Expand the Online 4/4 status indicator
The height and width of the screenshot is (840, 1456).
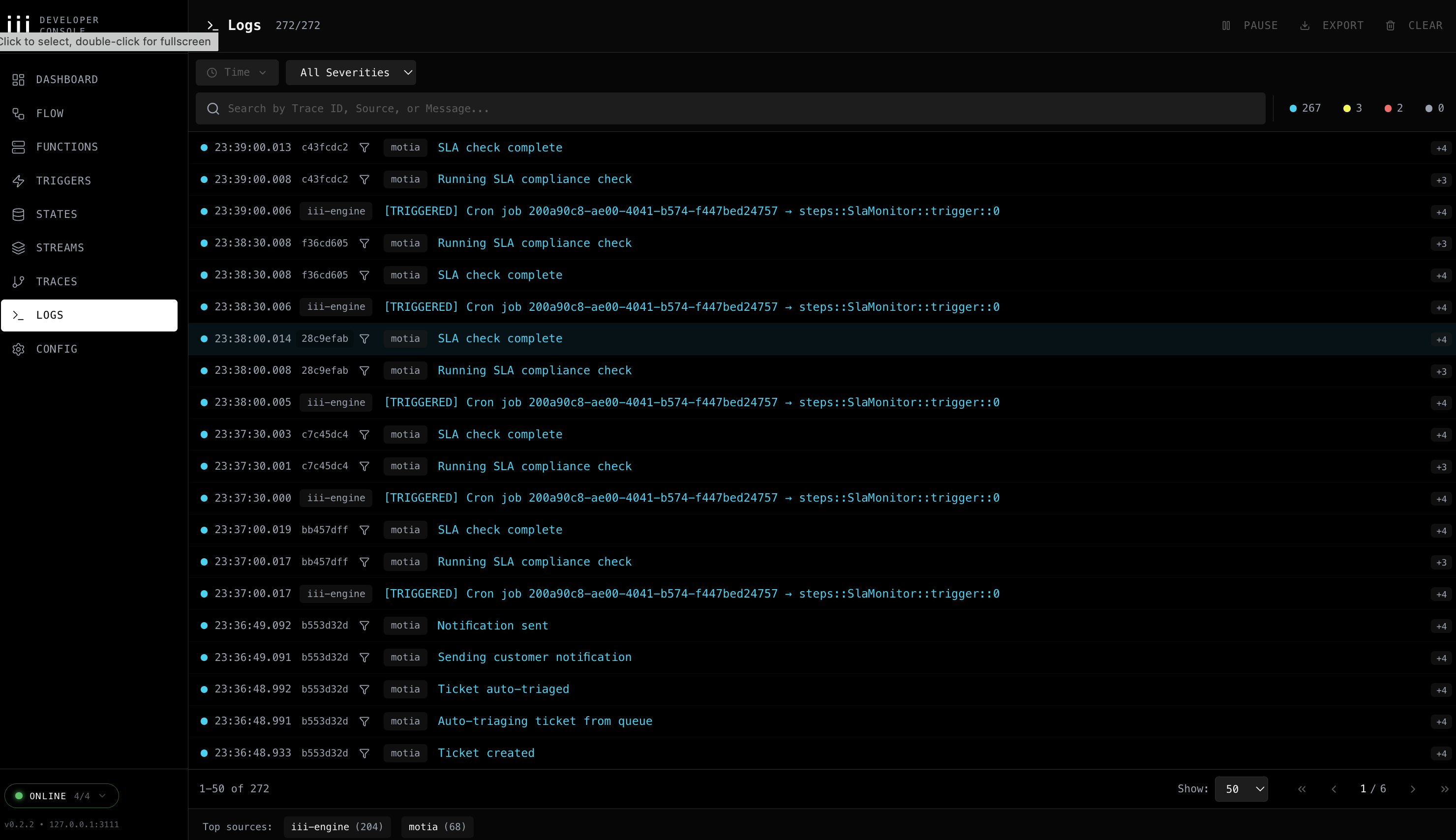61,796
